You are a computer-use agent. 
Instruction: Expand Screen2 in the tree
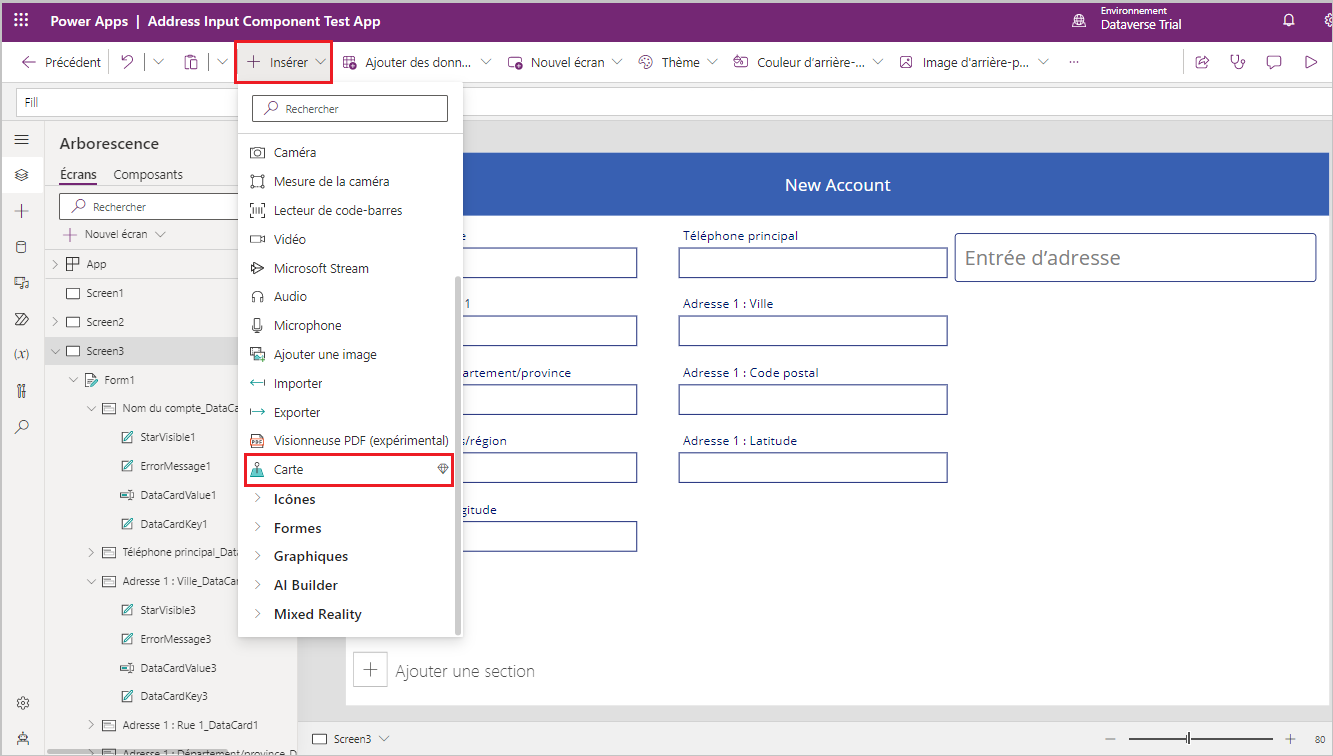click(x=55, y=322)
